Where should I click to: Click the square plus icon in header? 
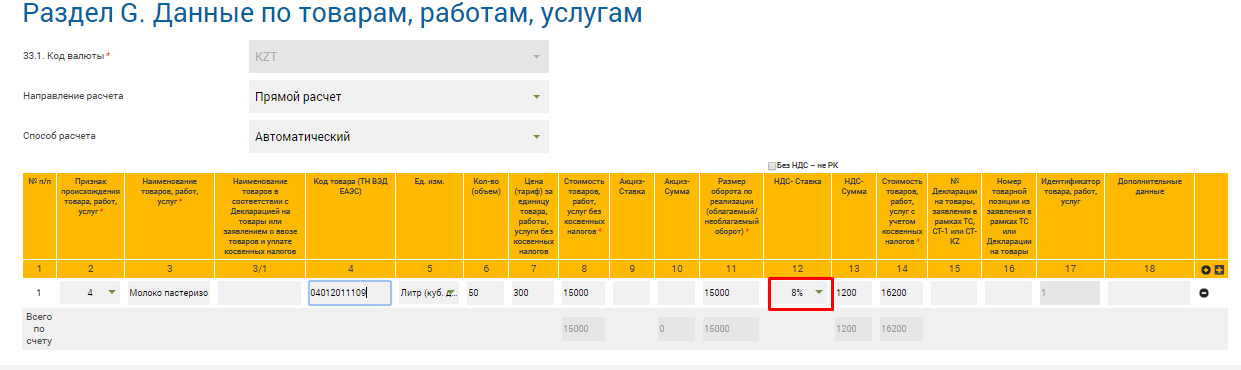(1218, 271)
